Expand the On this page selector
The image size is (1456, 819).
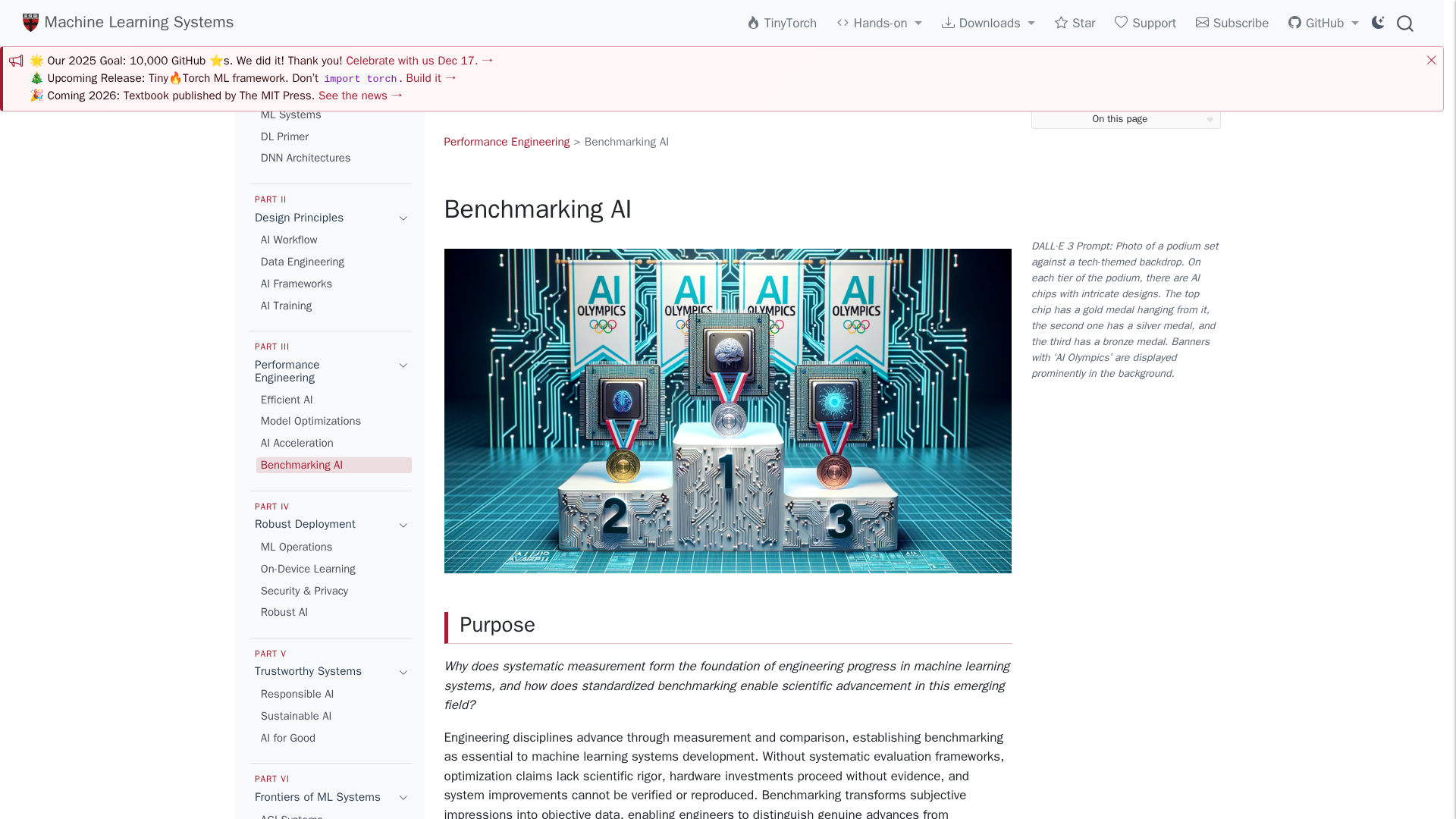(1125, 119)
